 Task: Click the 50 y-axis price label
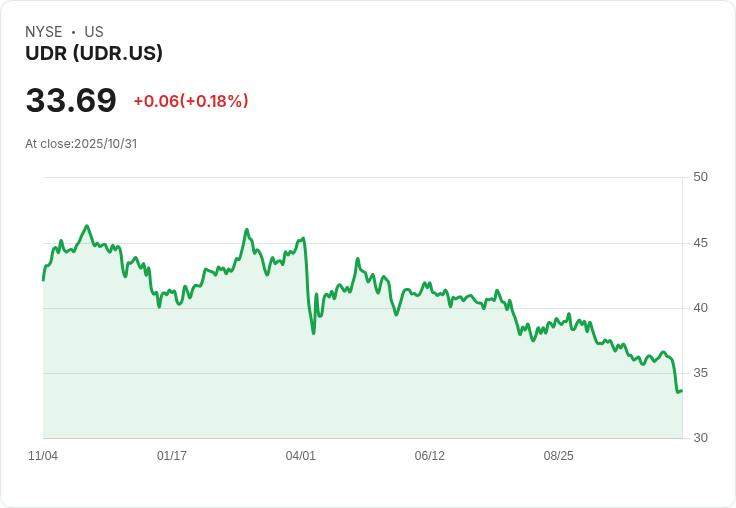pyautogui.click(x=701, y=177)
